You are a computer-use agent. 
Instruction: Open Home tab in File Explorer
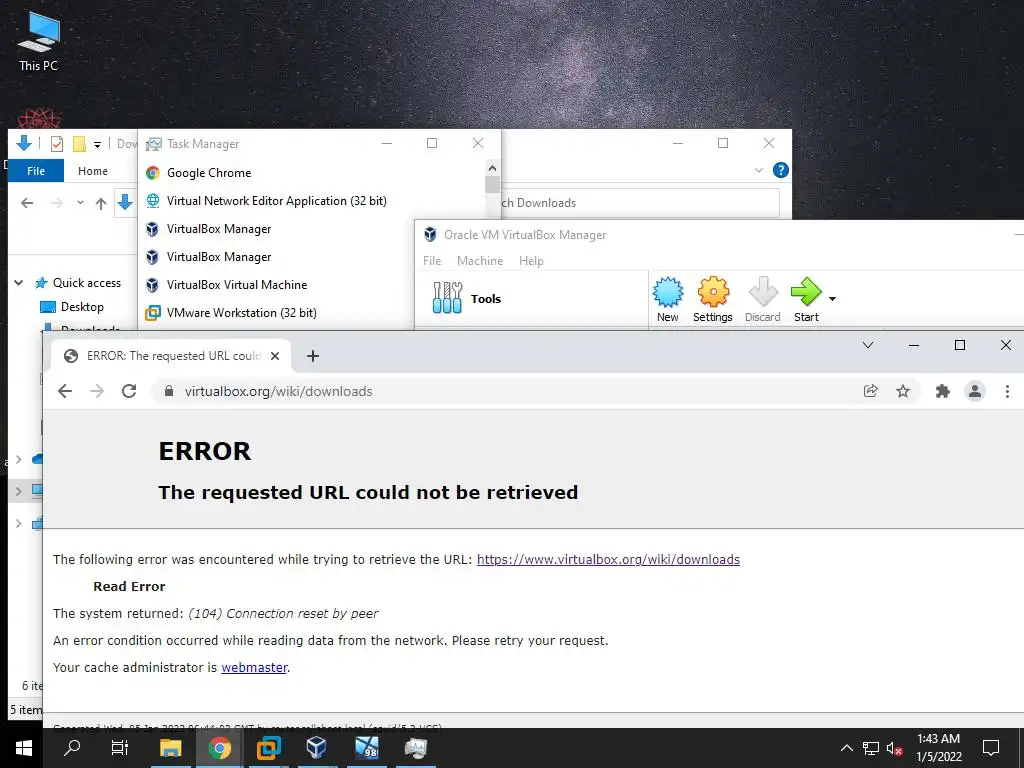click(x=93, y=171)
